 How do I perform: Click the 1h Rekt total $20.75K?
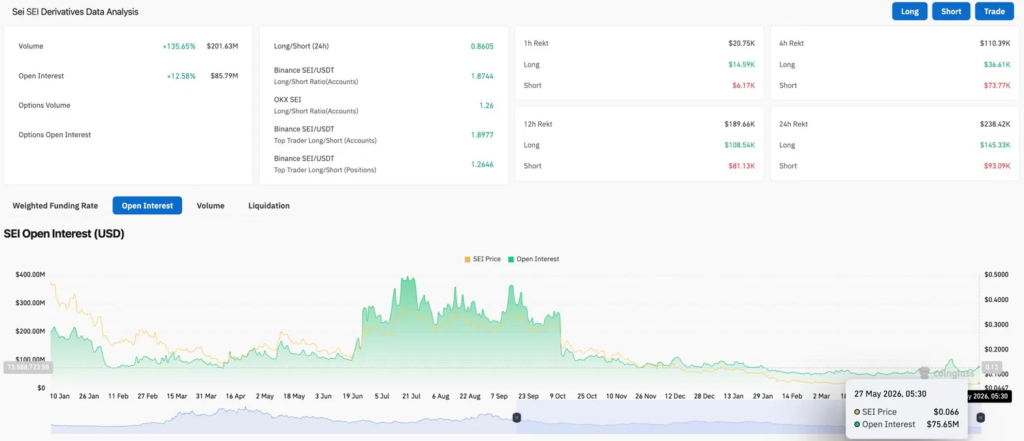(742, 43)
